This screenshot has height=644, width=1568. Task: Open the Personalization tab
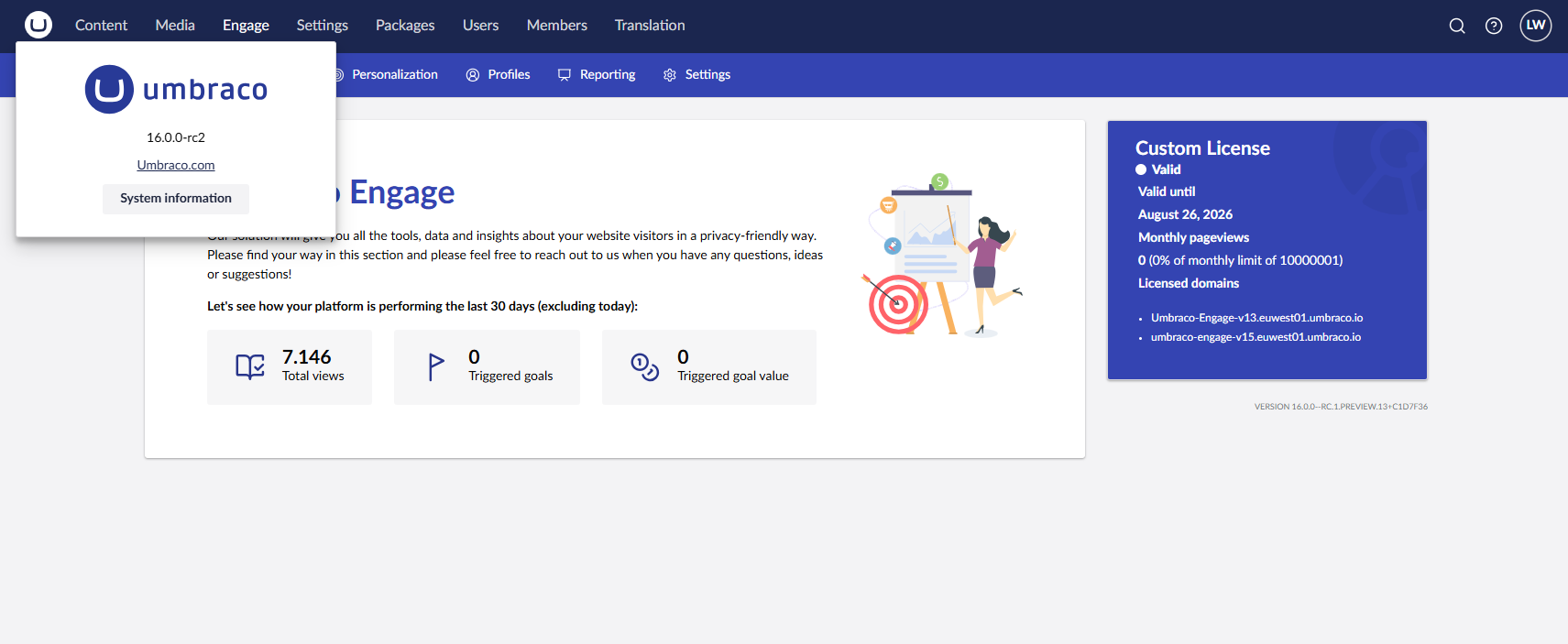[394, 75]
